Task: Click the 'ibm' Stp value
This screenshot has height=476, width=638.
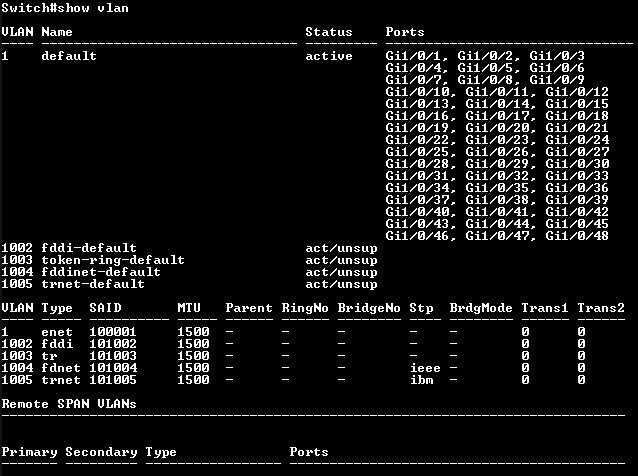Action: (421, 380)
